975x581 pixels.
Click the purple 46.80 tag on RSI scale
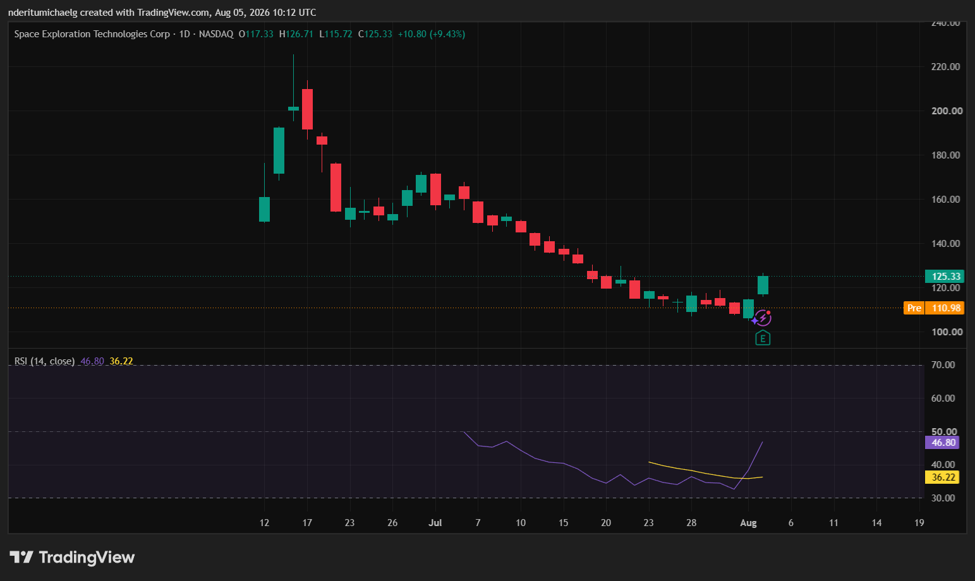coord(943,443)
